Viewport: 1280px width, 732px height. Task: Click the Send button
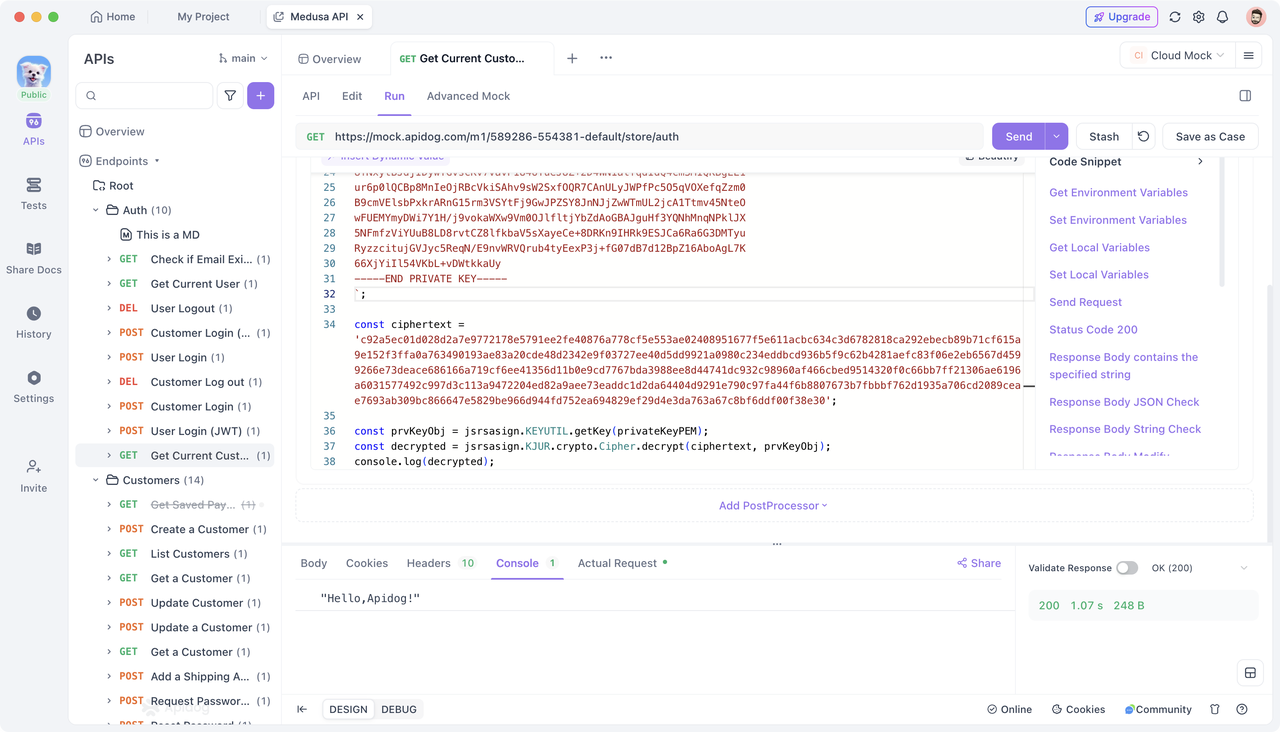[1018, 136]
